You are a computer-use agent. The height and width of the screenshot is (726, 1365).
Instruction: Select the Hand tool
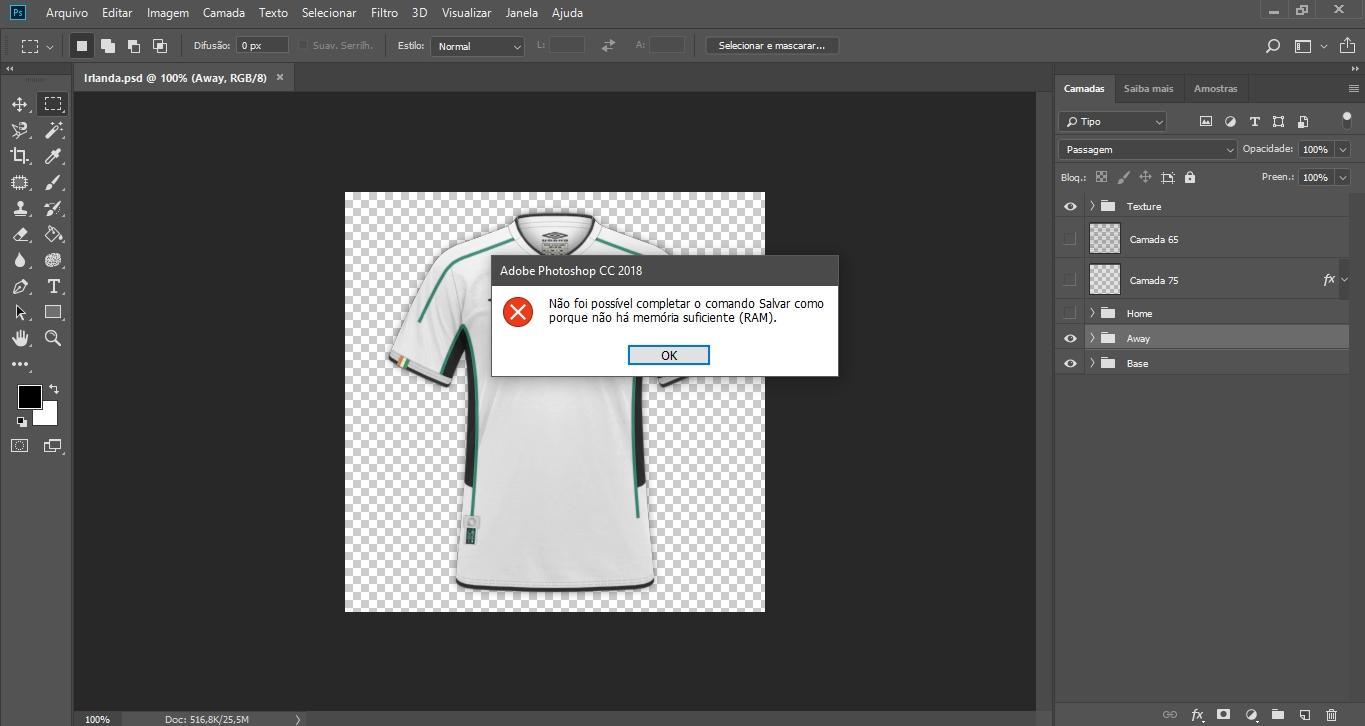pos(19,338)
